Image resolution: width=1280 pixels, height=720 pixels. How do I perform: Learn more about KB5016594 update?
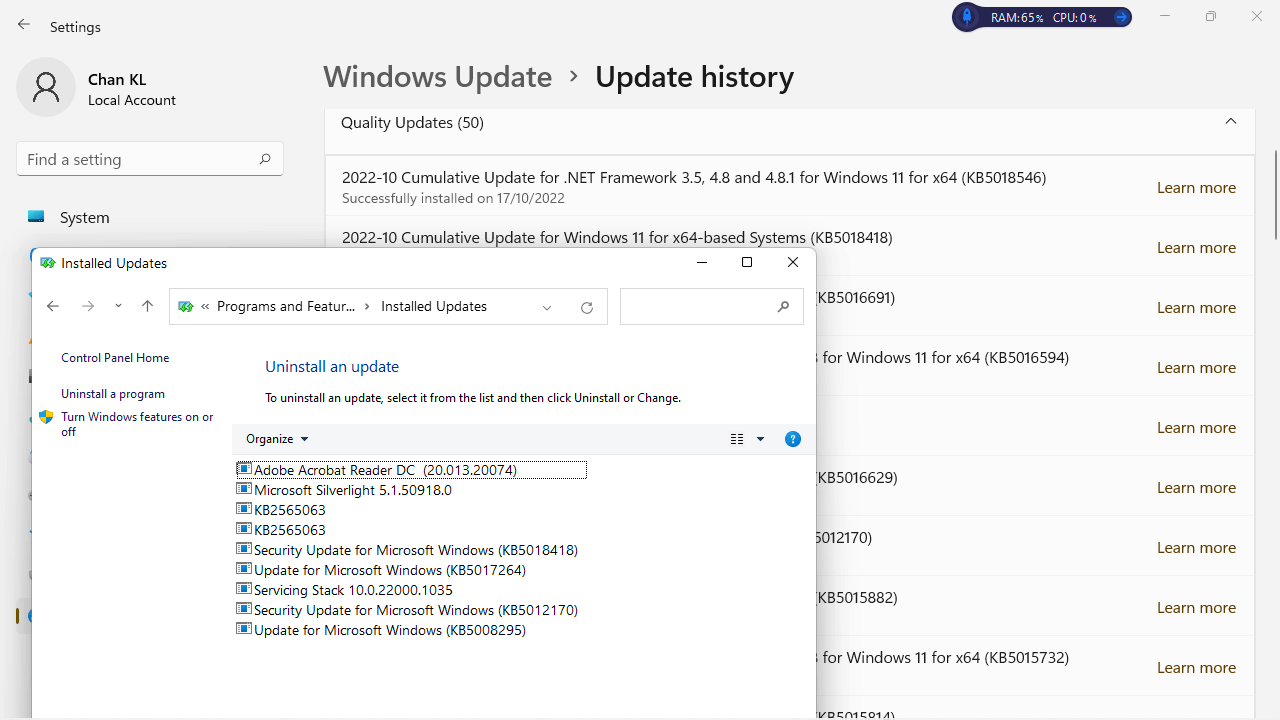[1196, 368]
